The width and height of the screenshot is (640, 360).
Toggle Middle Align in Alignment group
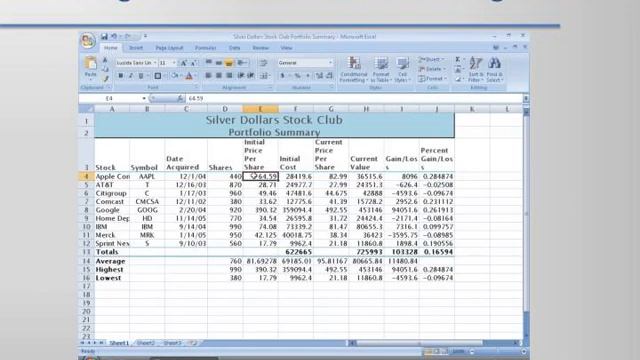pyautogui.click(x=219, y=63)
